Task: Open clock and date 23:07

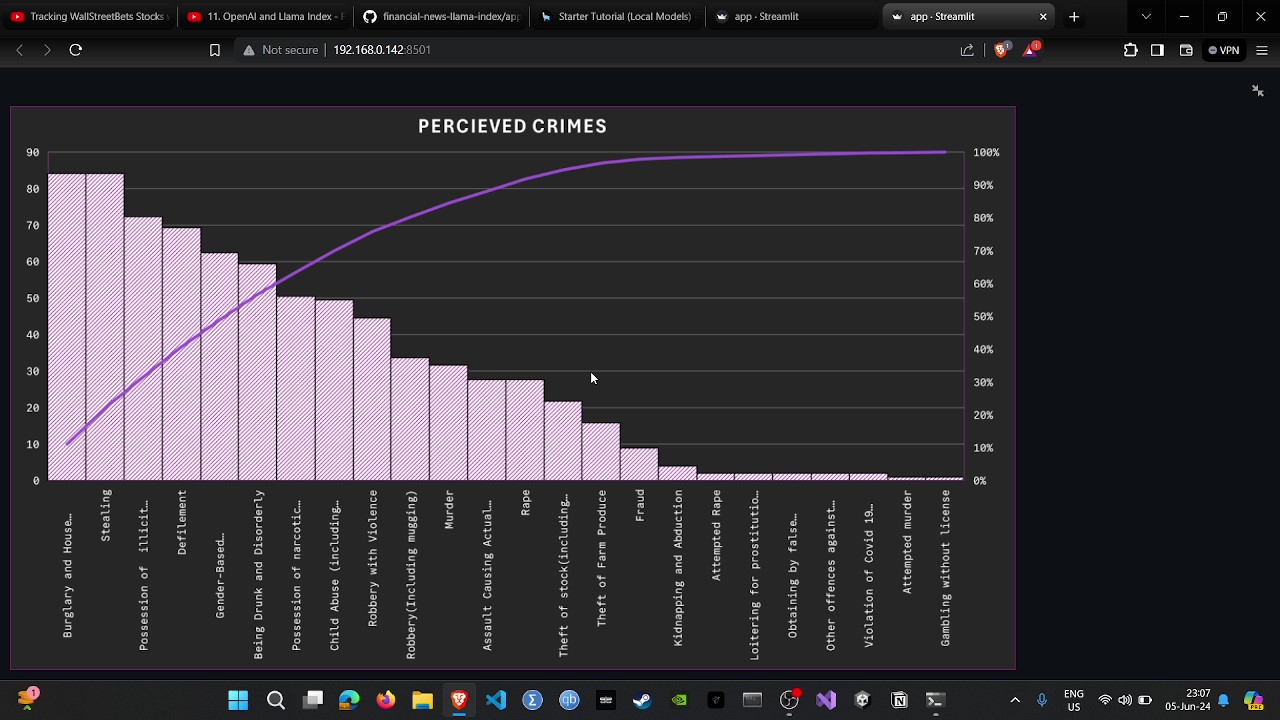Action: coord(1188,700)
